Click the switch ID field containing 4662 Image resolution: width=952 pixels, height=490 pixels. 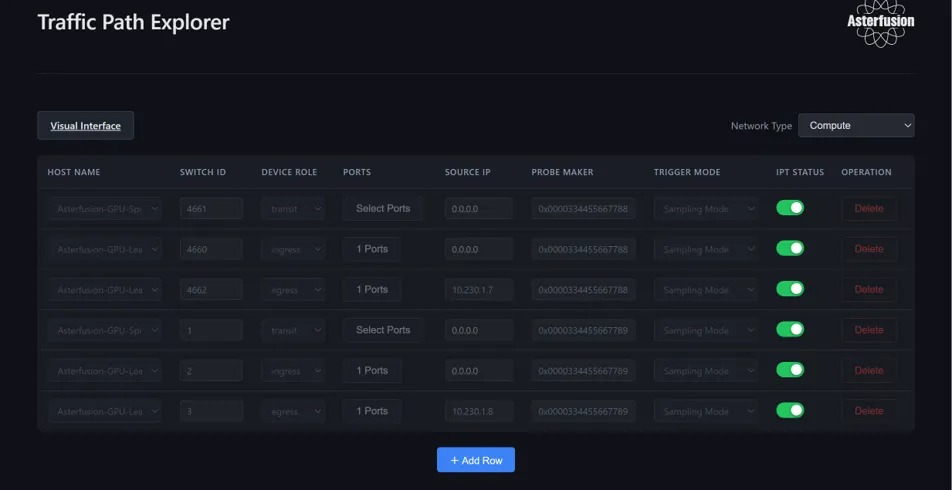coord(211,290)
